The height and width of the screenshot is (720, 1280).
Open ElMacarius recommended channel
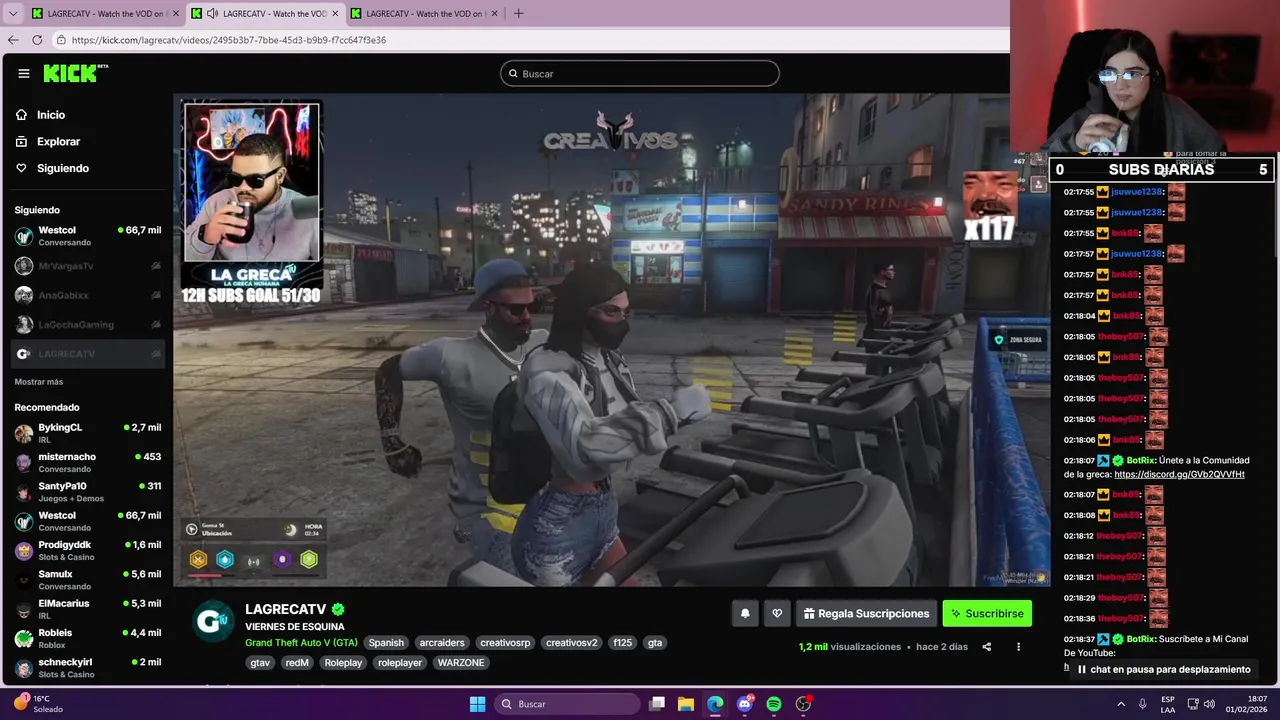pos(88,608)
